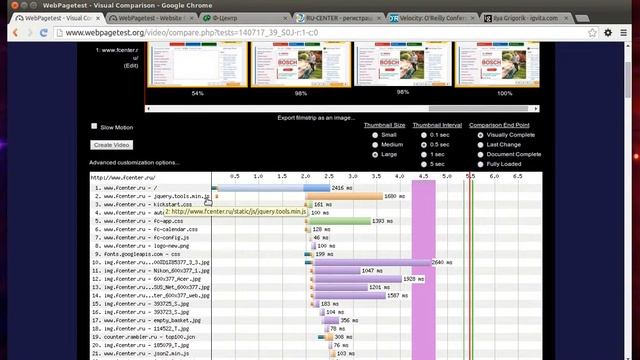Click waterfall row 7 fc-config.js
640x360 pixels.
(x=142, y=238)
